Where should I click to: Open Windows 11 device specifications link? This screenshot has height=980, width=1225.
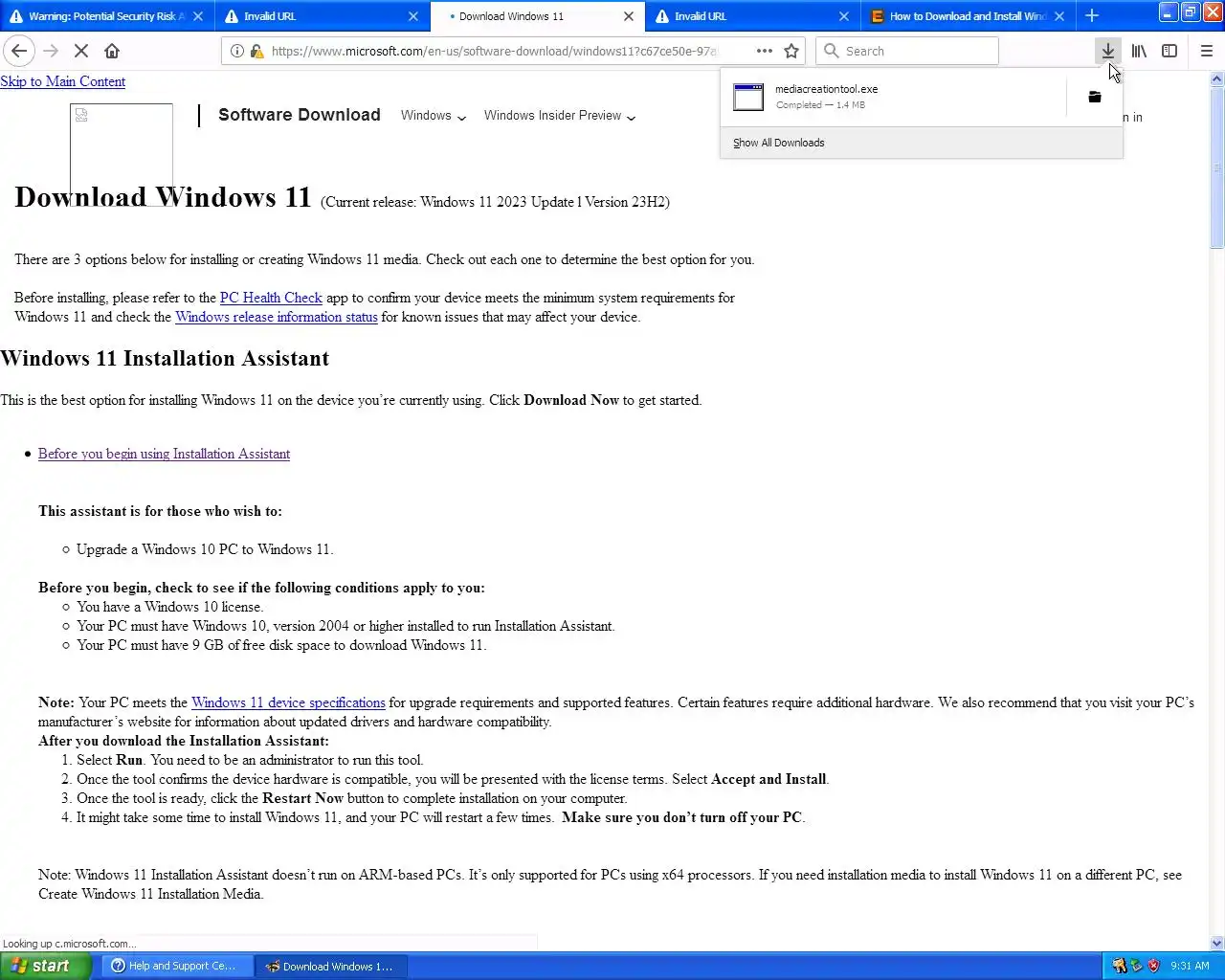click(x=288, y=702)
